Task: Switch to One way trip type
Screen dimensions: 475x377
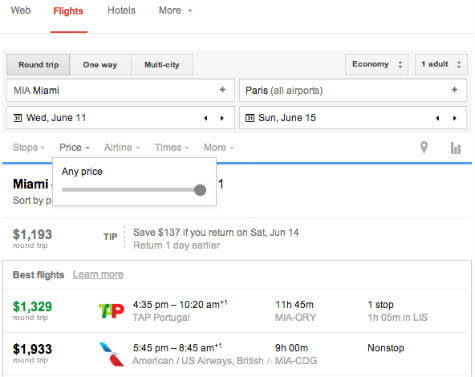Action: 100,65
